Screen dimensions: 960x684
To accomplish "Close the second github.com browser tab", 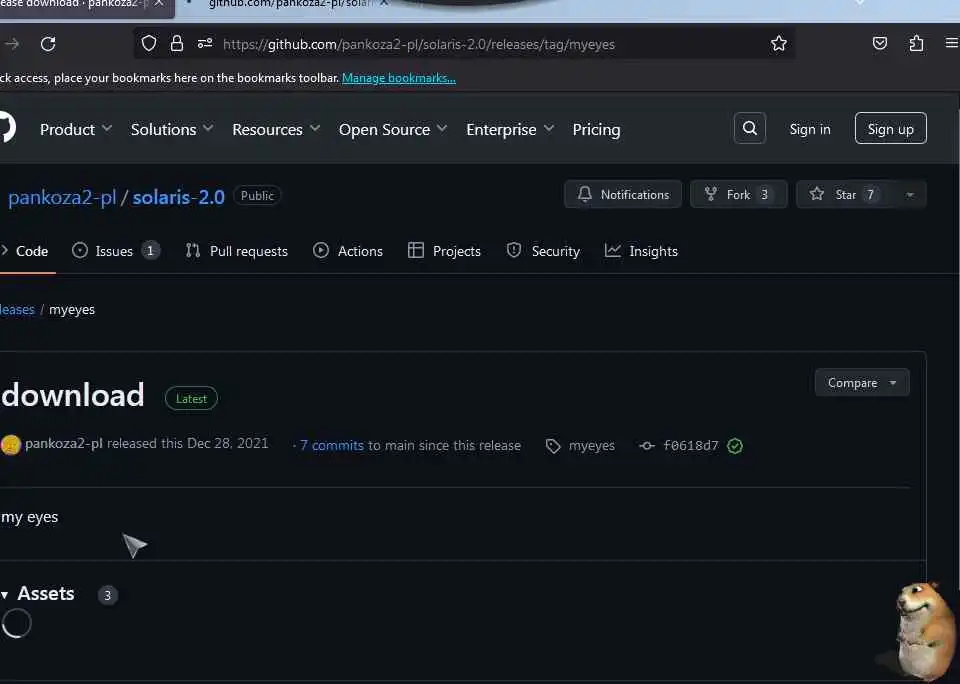I will (x=384, y=3).
